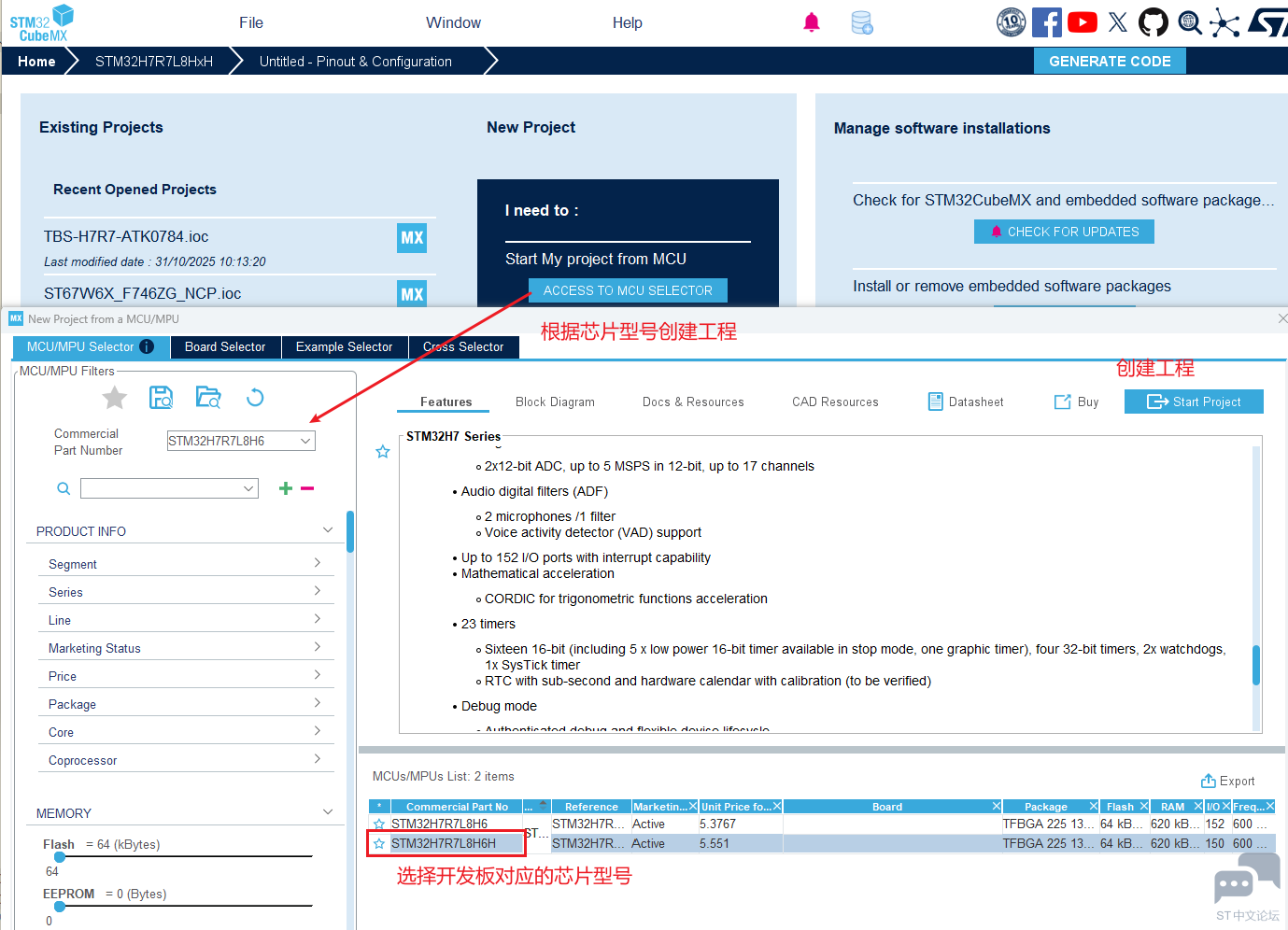This screenshot has width=1288, height=930.
Task: Open the Commercial Part Number dropdown
Action: pyautogui.click(x=305, y=441)
